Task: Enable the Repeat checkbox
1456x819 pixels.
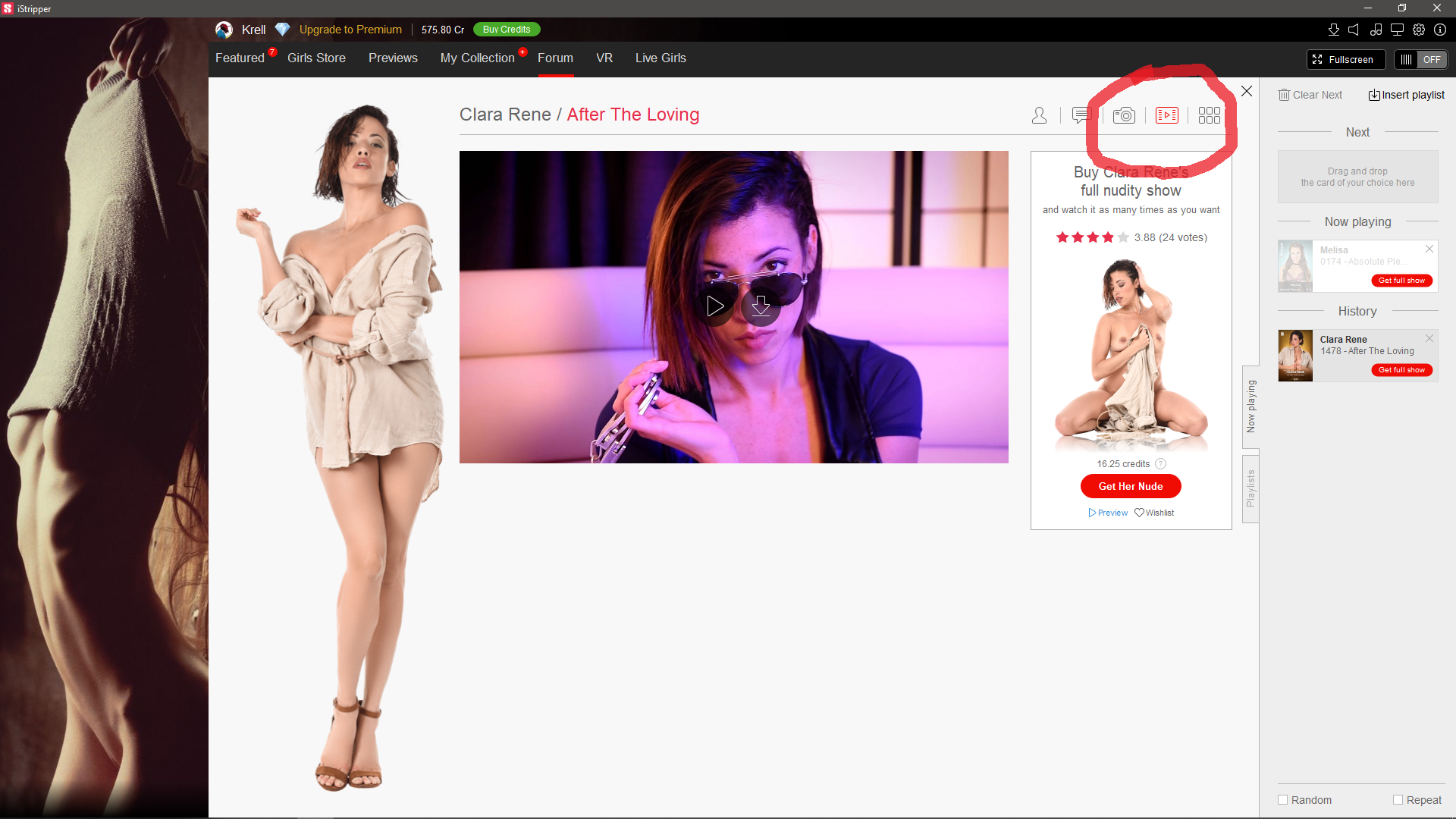Action: [x=1398, y=800]
